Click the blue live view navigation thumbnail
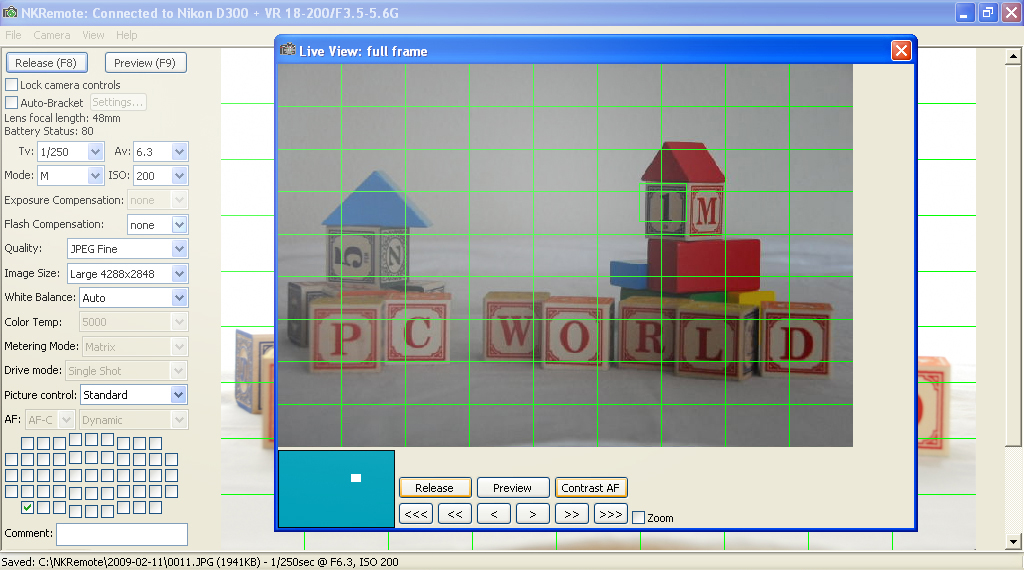This screenshot has height=570, width=1024. tap(336, 489)
